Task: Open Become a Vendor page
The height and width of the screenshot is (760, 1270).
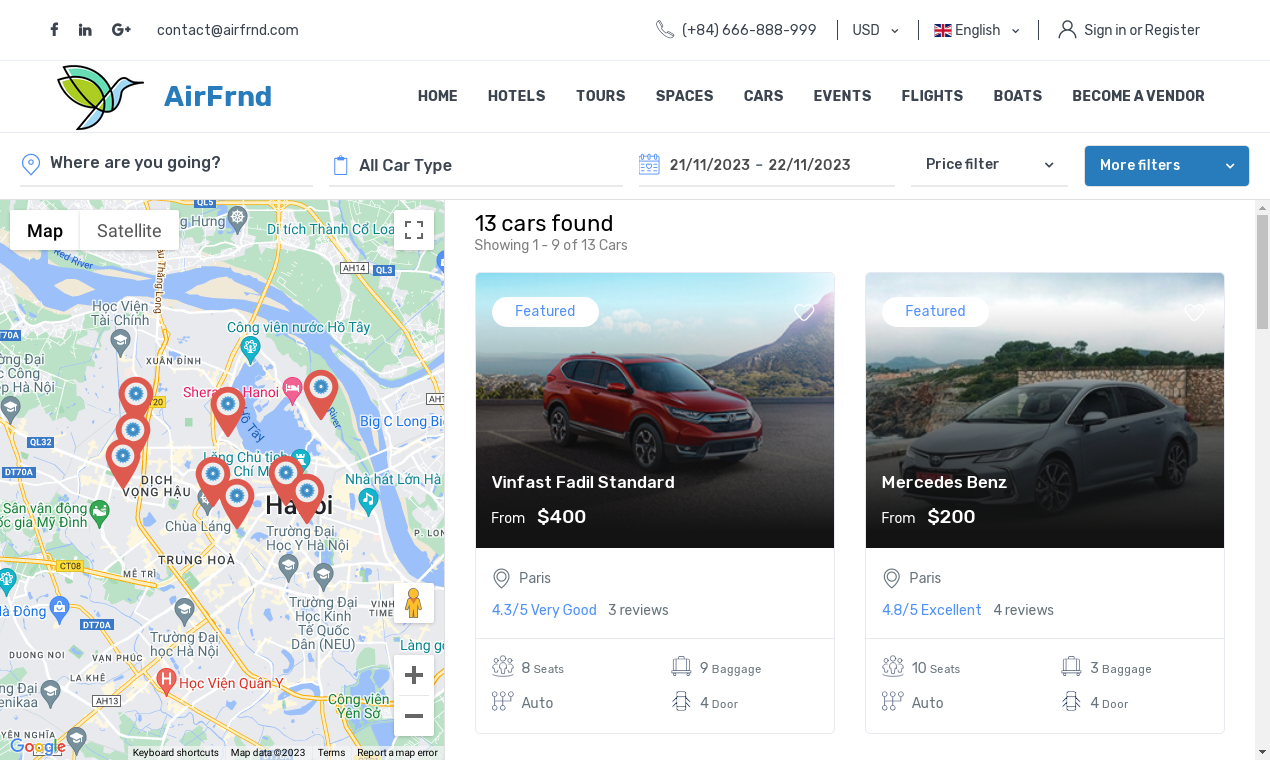Action: [x=1139, y=96]
